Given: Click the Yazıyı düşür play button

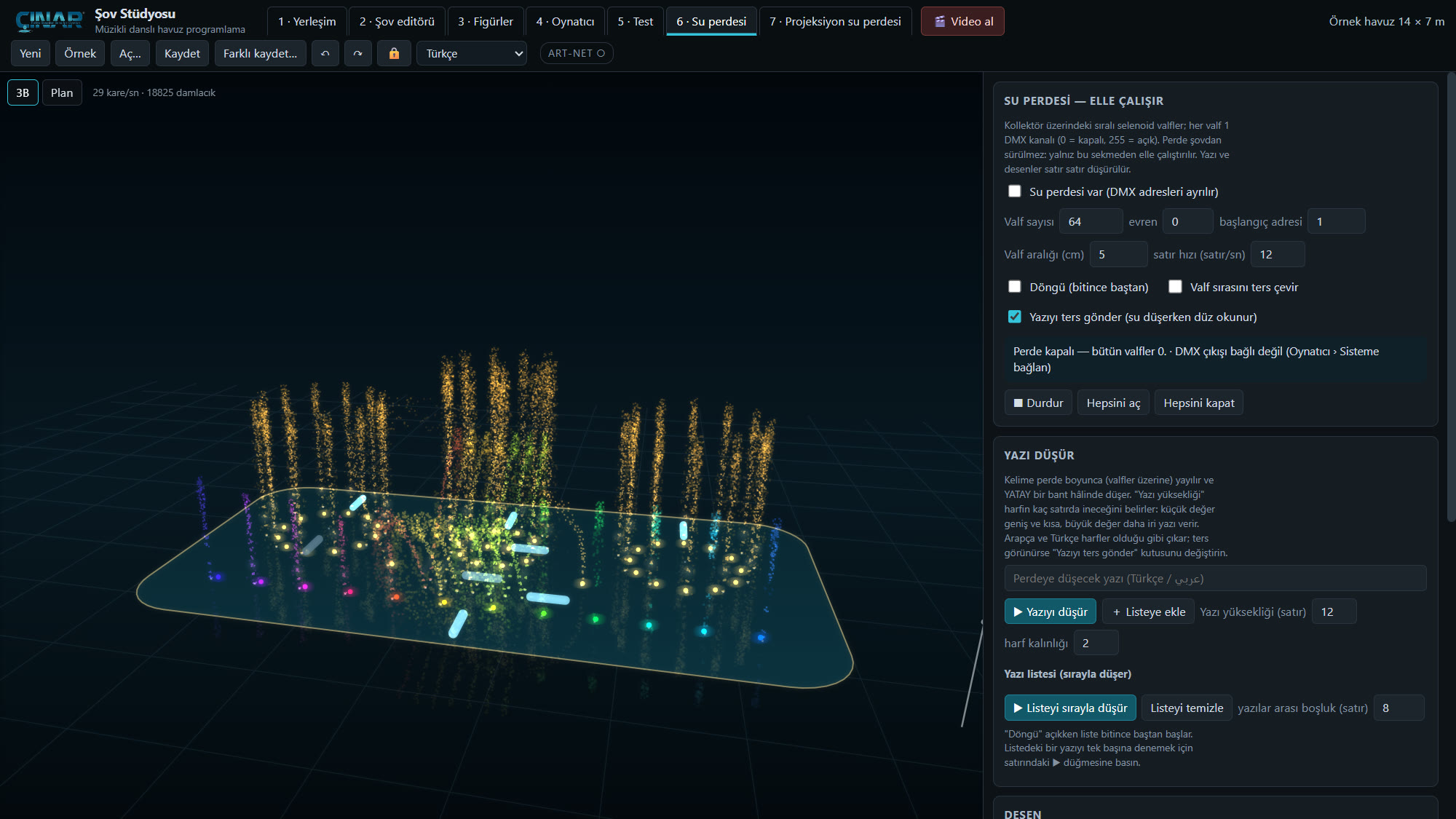Looking at the screenshot, I should click(x=1050, y=612).
